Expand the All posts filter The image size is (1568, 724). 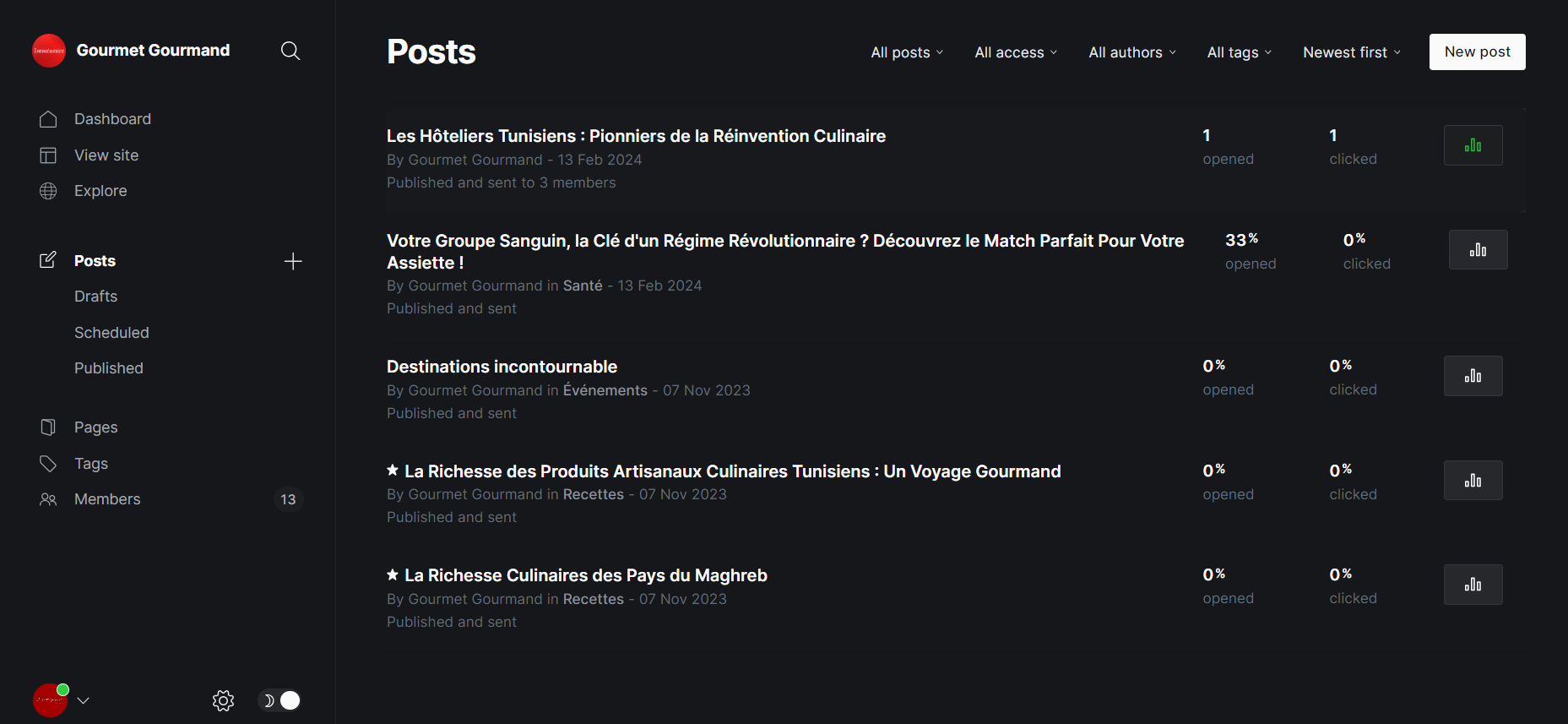pos(907,52)
